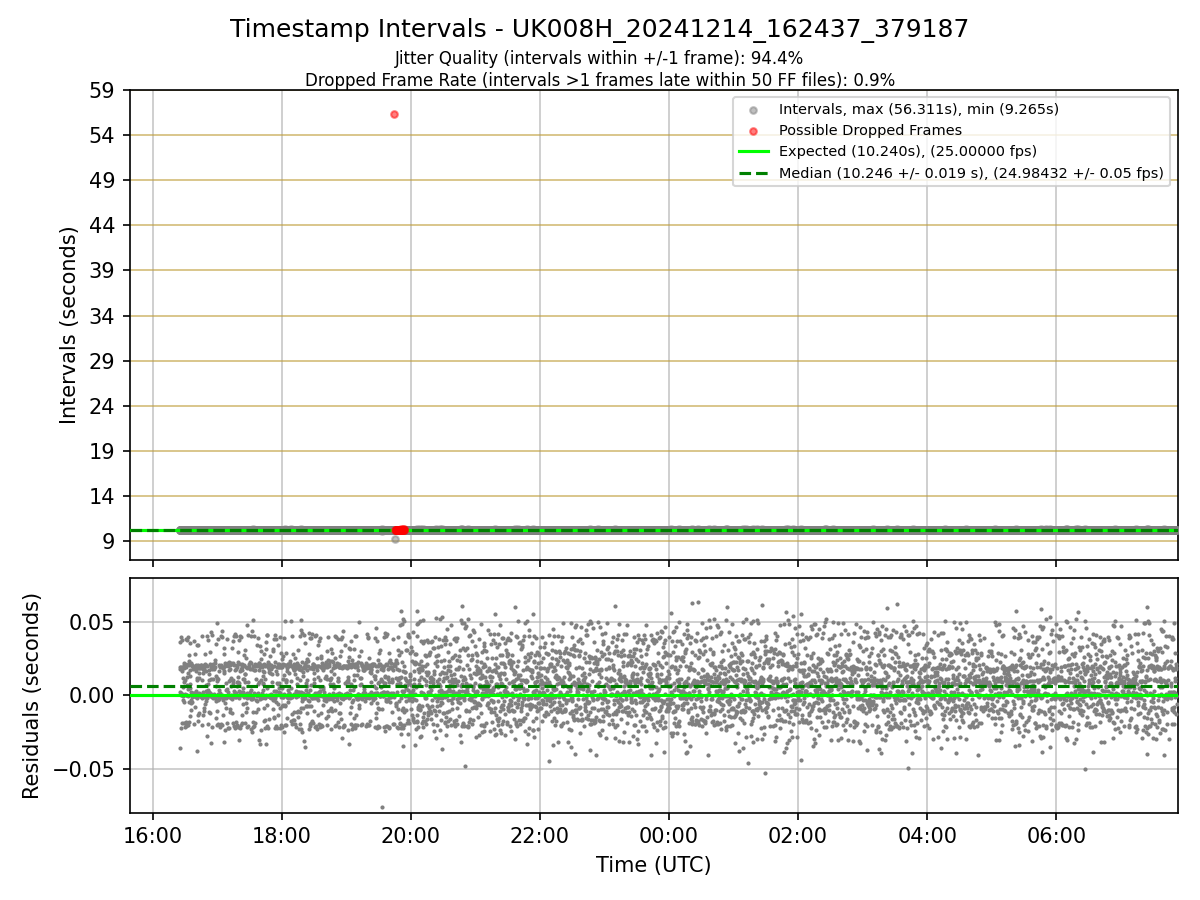Click the x-axis tick label '18:00'
Screen dimensions: 1200x900
[281, 834]
